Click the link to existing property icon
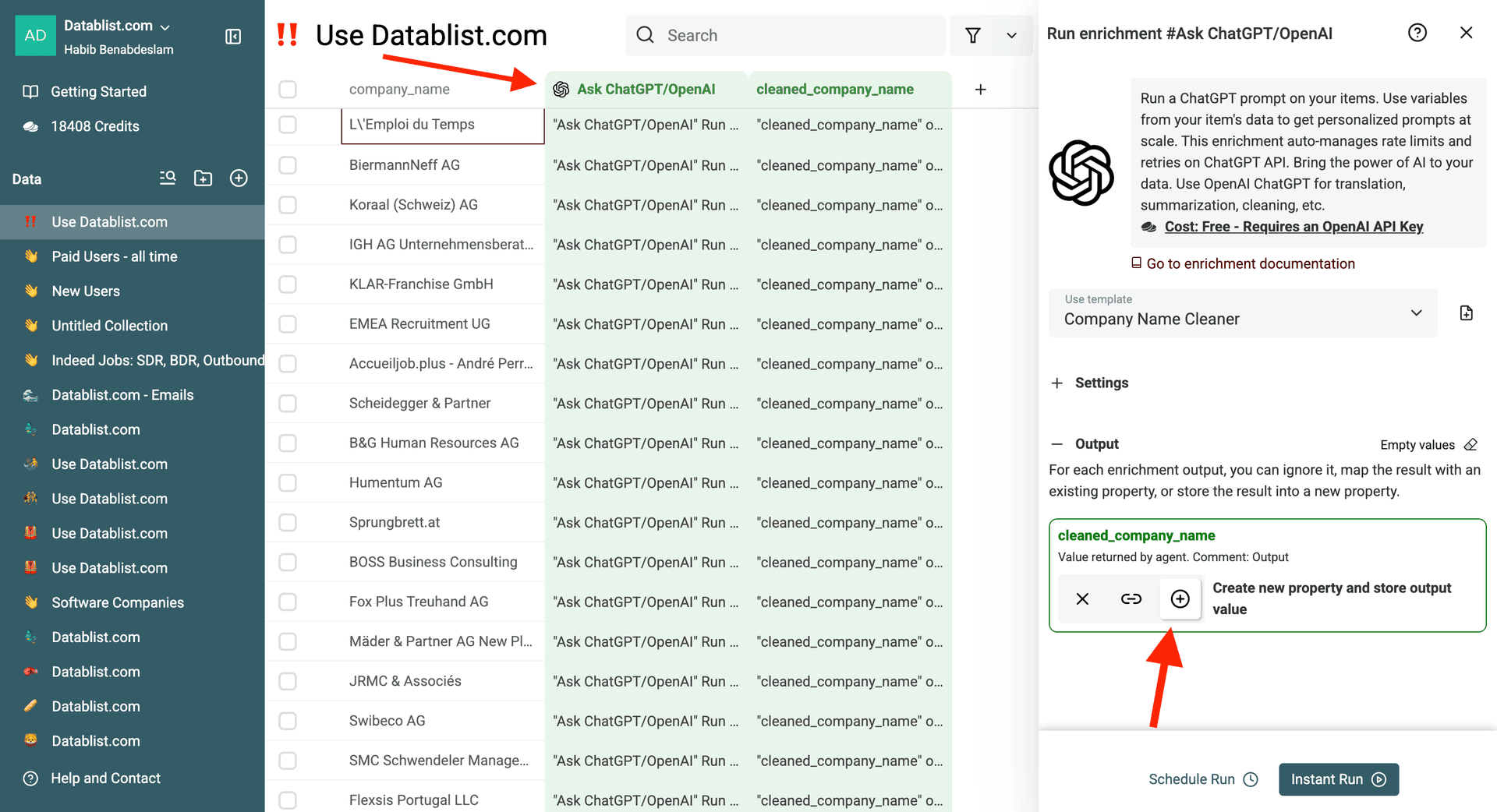This screenshot has height=812, width=1497. coord(1131,598)
